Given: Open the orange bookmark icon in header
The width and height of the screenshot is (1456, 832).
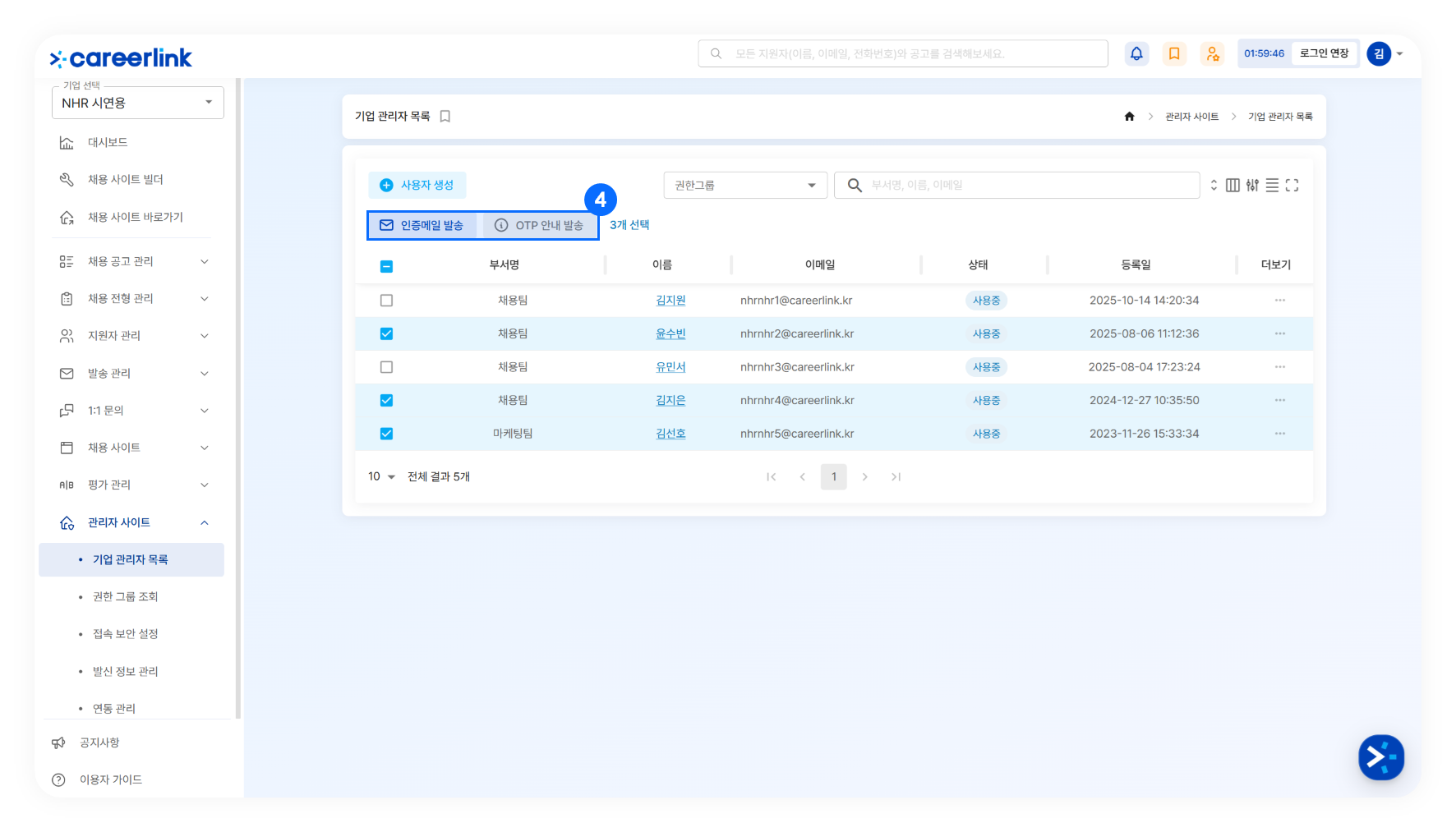Looking at the screenshot, I should tap(1174, 53).
